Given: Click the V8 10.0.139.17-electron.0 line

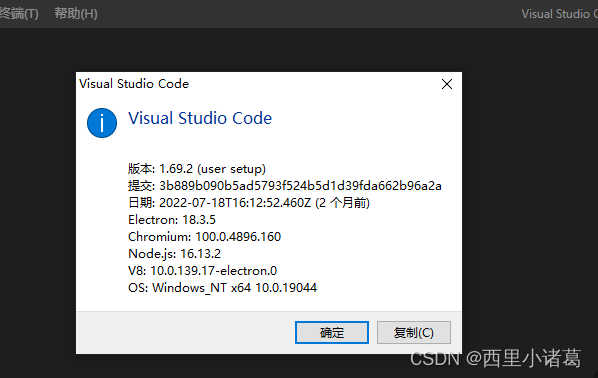Looking at the screenshot, I should coord(203,270).
